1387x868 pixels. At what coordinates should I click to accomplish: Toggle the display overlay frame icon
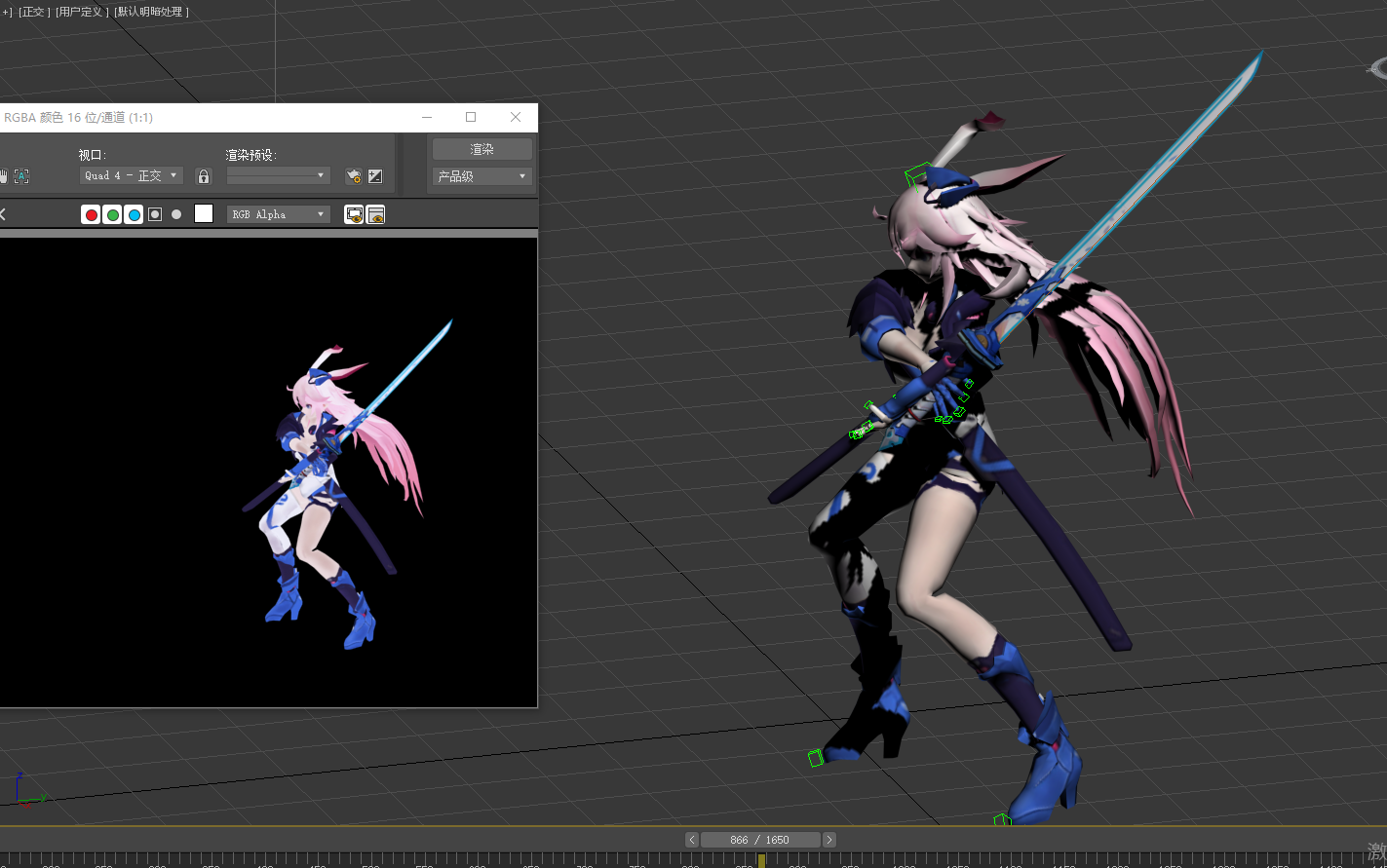355,214
